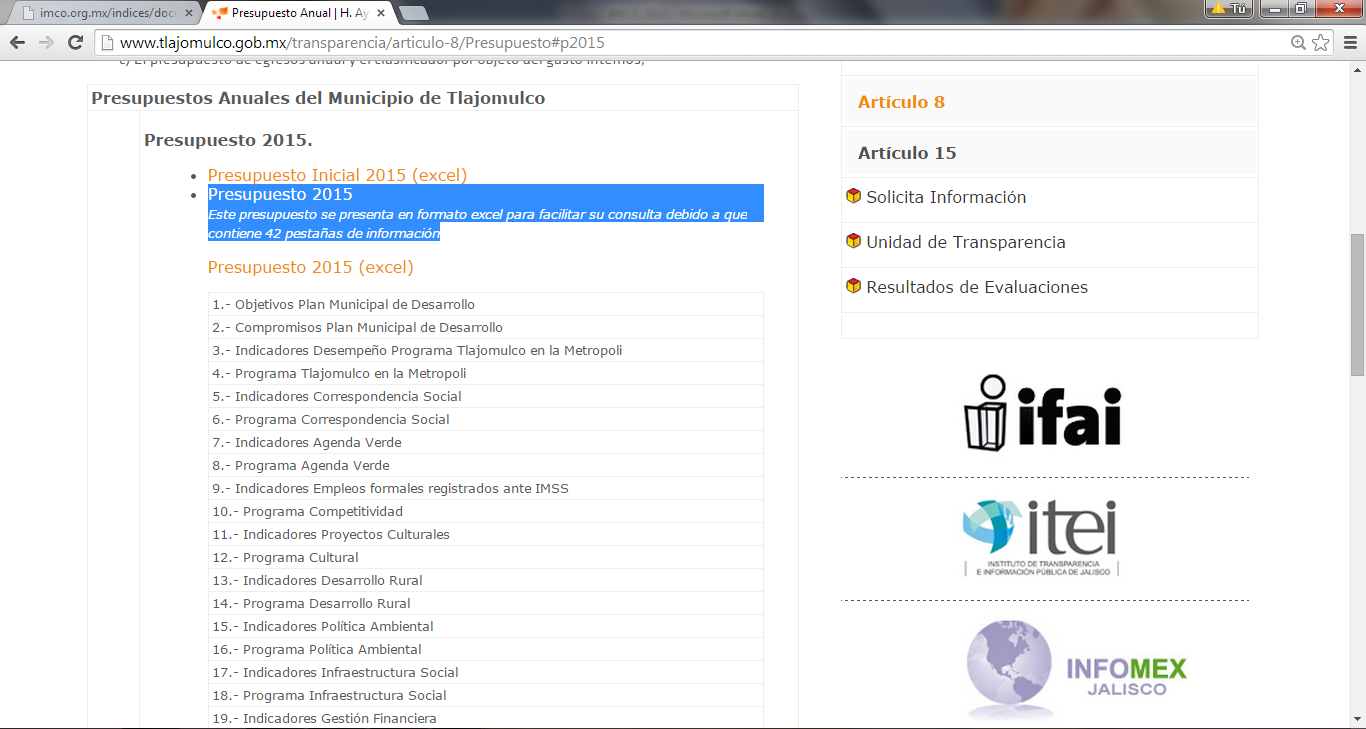Viewport: 1366px width, 729px height.
Task: Click the cube icon beside Solicita Información
Action: (853, 196)
